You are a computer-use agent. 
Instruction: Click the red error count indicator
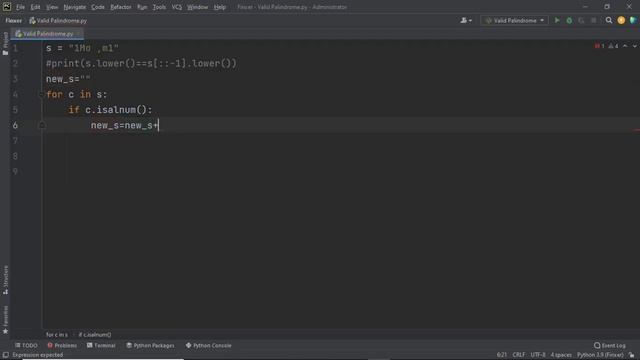tap(600, 46)
